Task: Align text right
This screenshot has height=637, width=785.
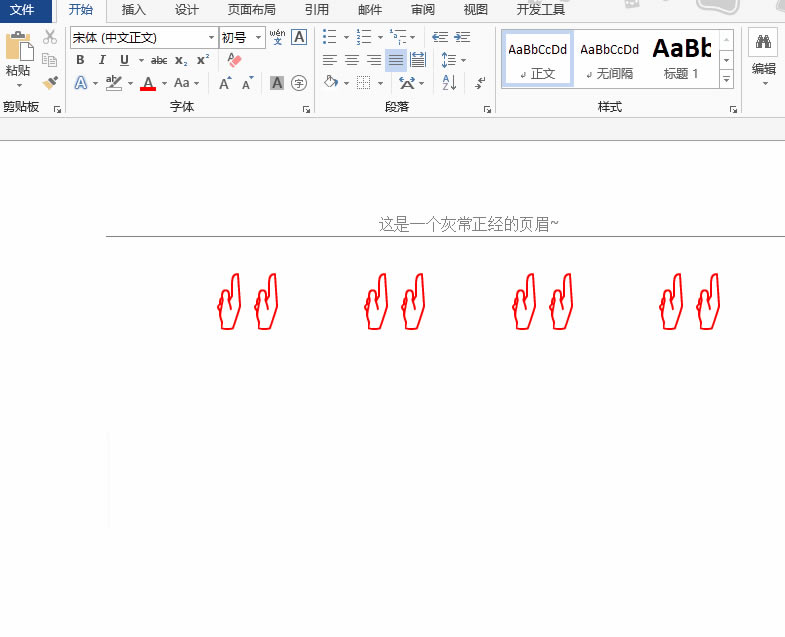Action: coord(373,60)
